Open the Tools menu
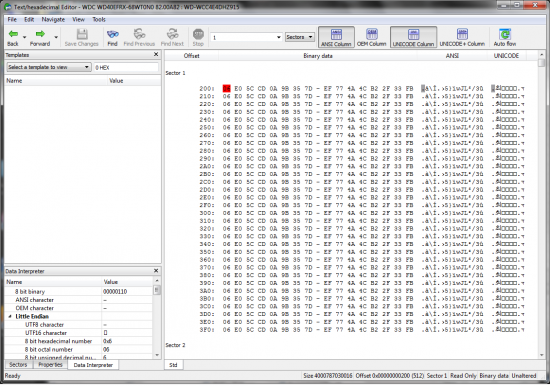550x386 pixels. [99, 20]
